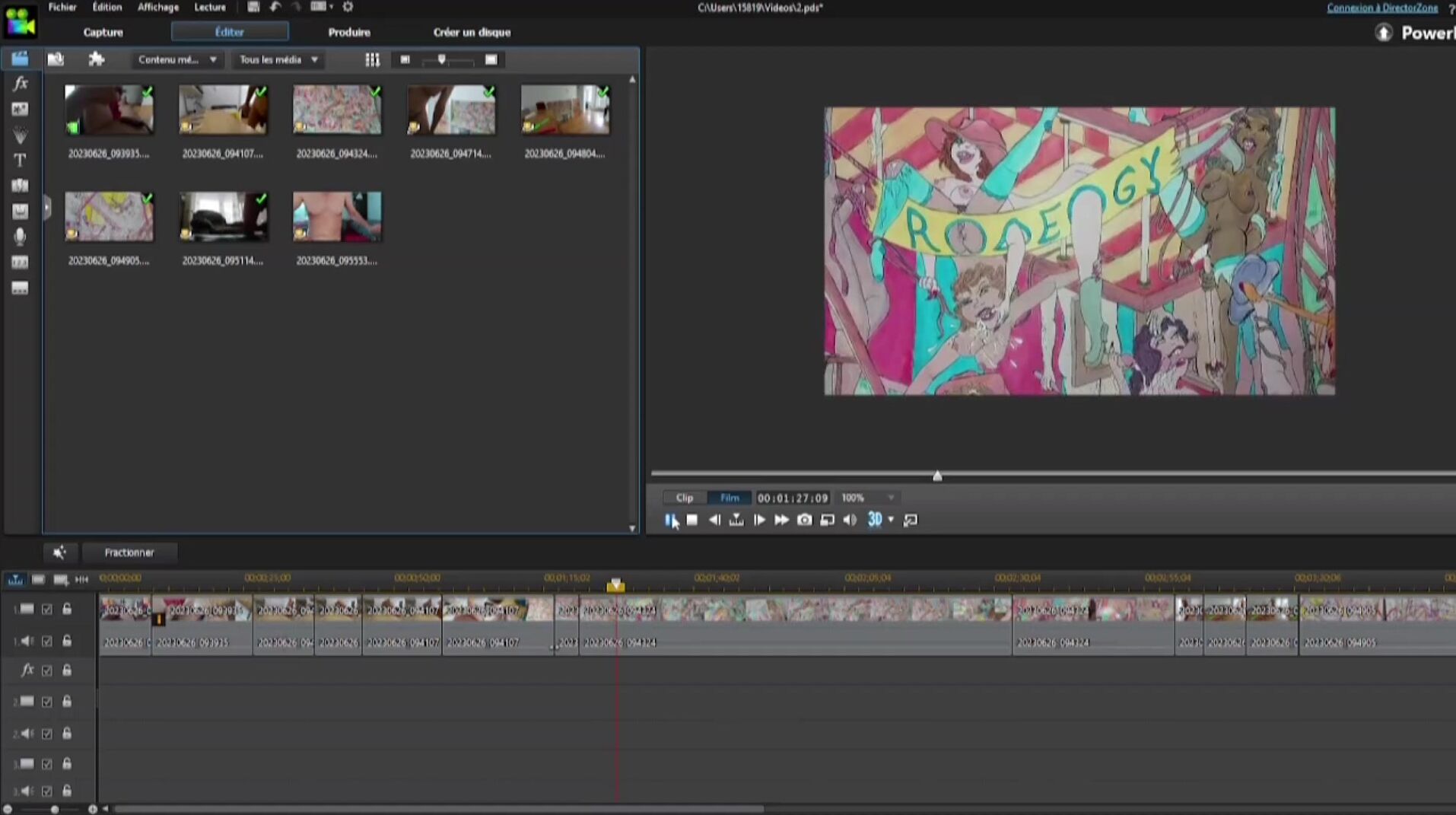Click the preview seek bar handle

[x=937, y=476]
